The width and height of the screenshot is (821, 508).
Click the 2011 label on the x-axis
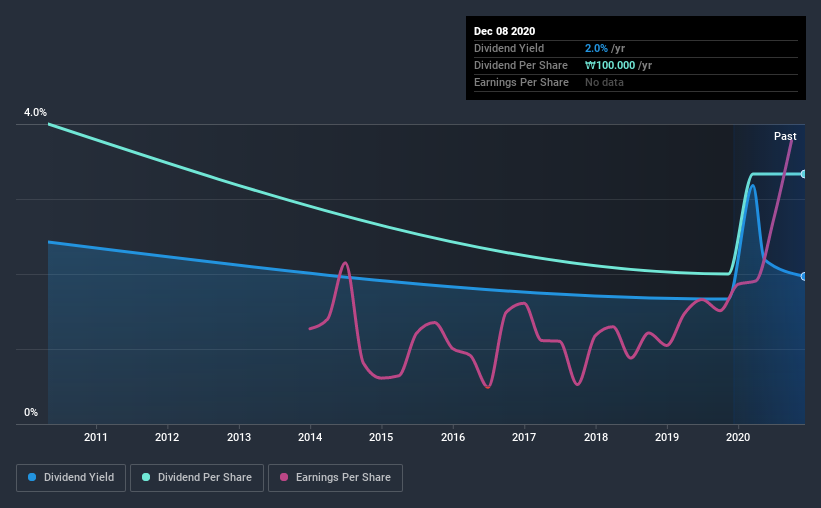click(96, 437)
